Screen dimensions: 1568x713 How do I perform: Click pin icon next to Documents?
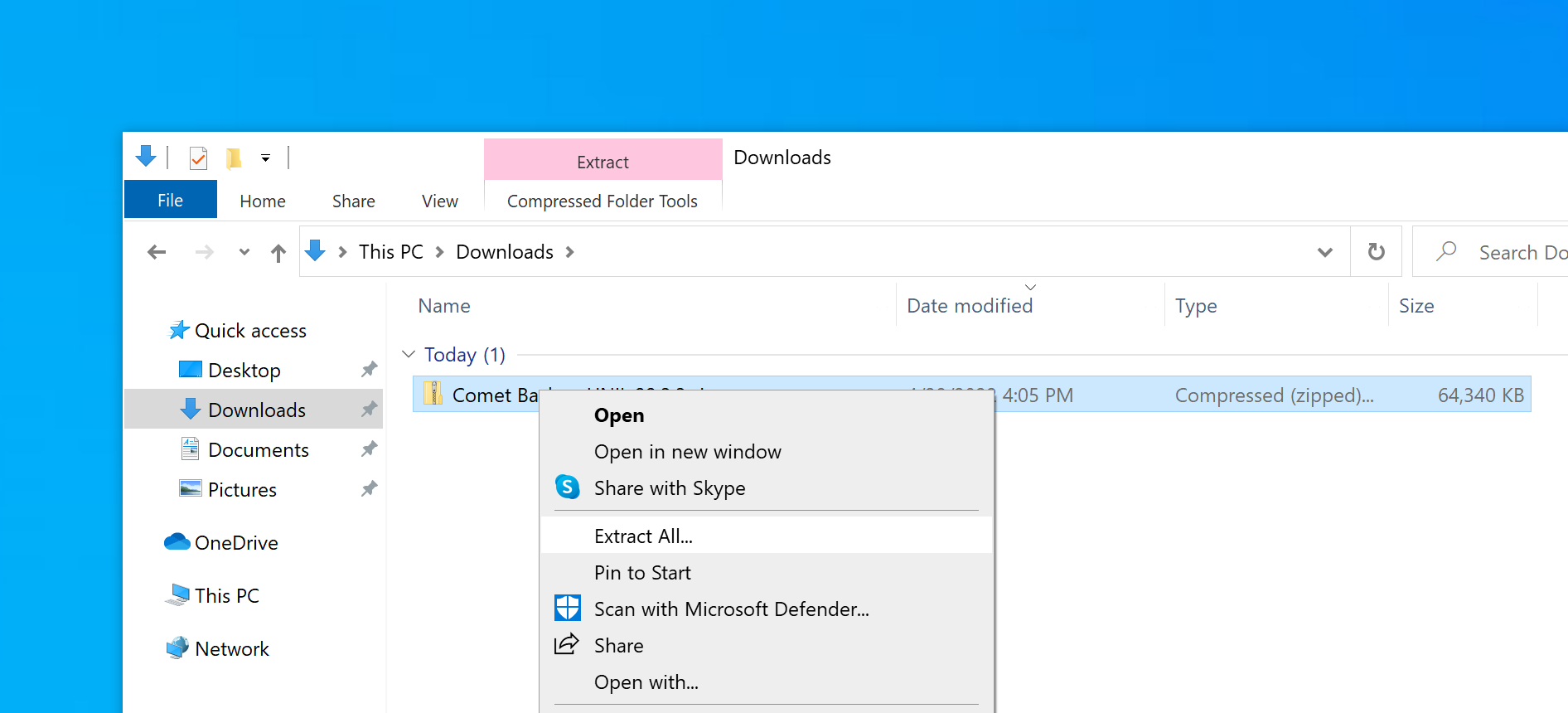pyautogui.click(x=369, y=449)
